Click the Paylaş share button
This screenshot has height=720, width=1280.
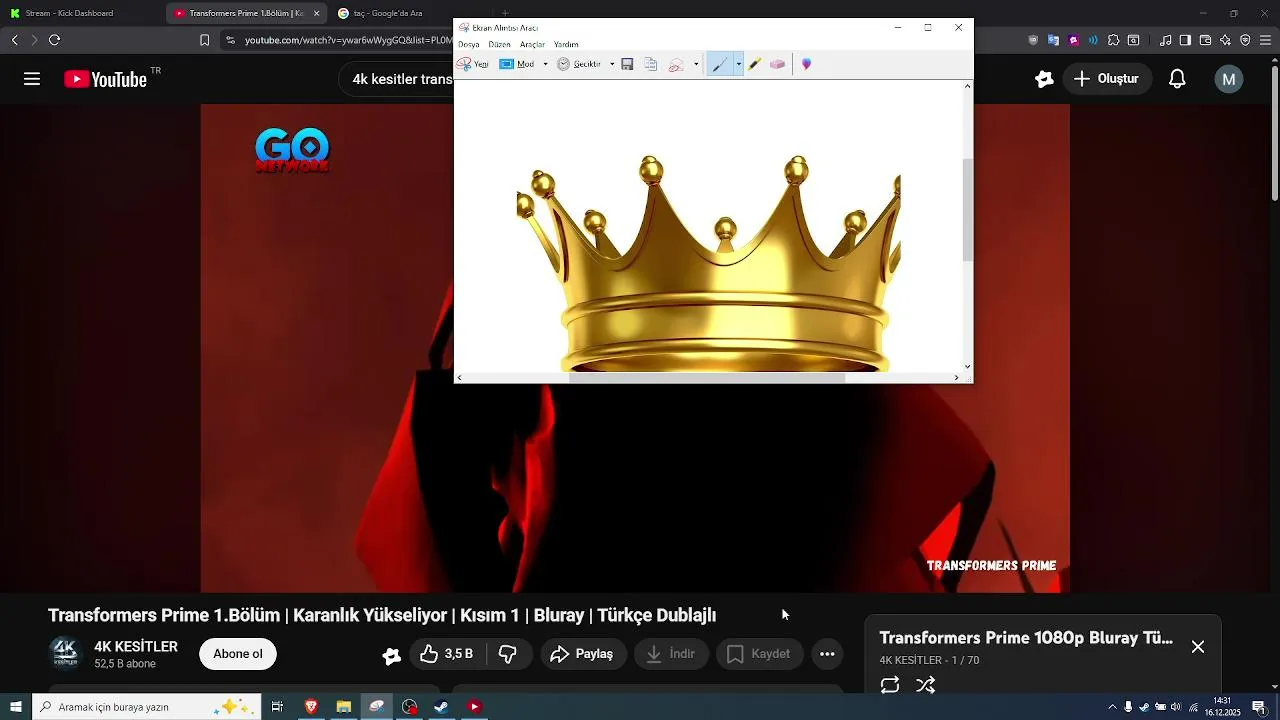(583, 654)
